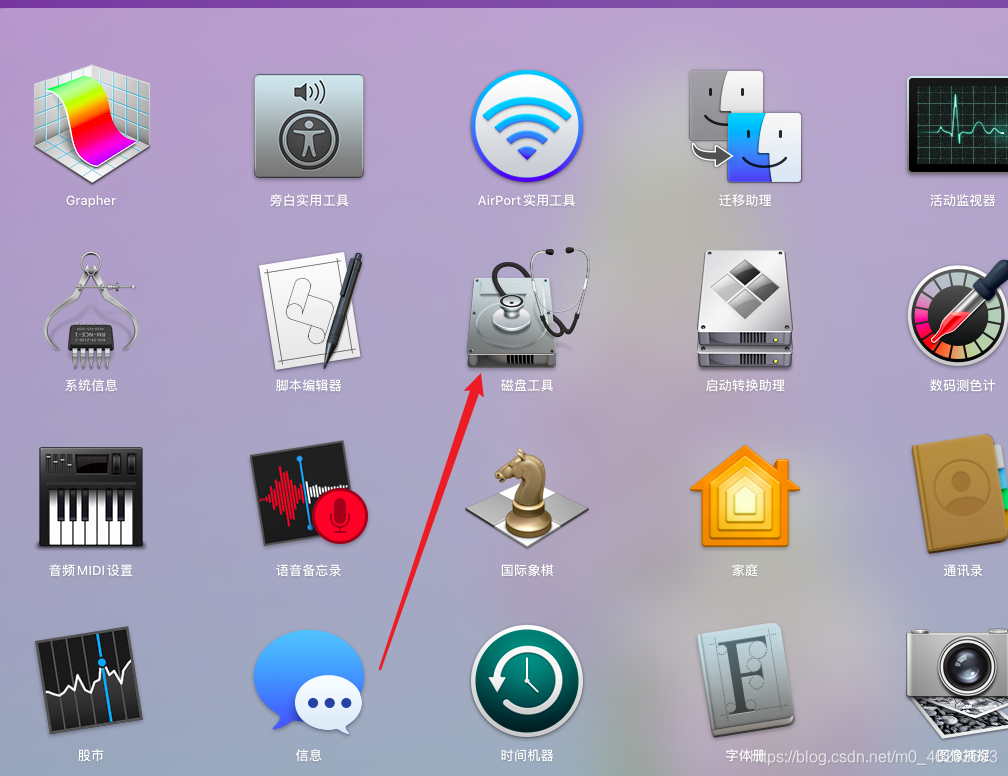Viewport: 1008px width, 776px height.
Task: Open 音频MIDI设置 keyboard icon
Action: (x=91, y=497)
